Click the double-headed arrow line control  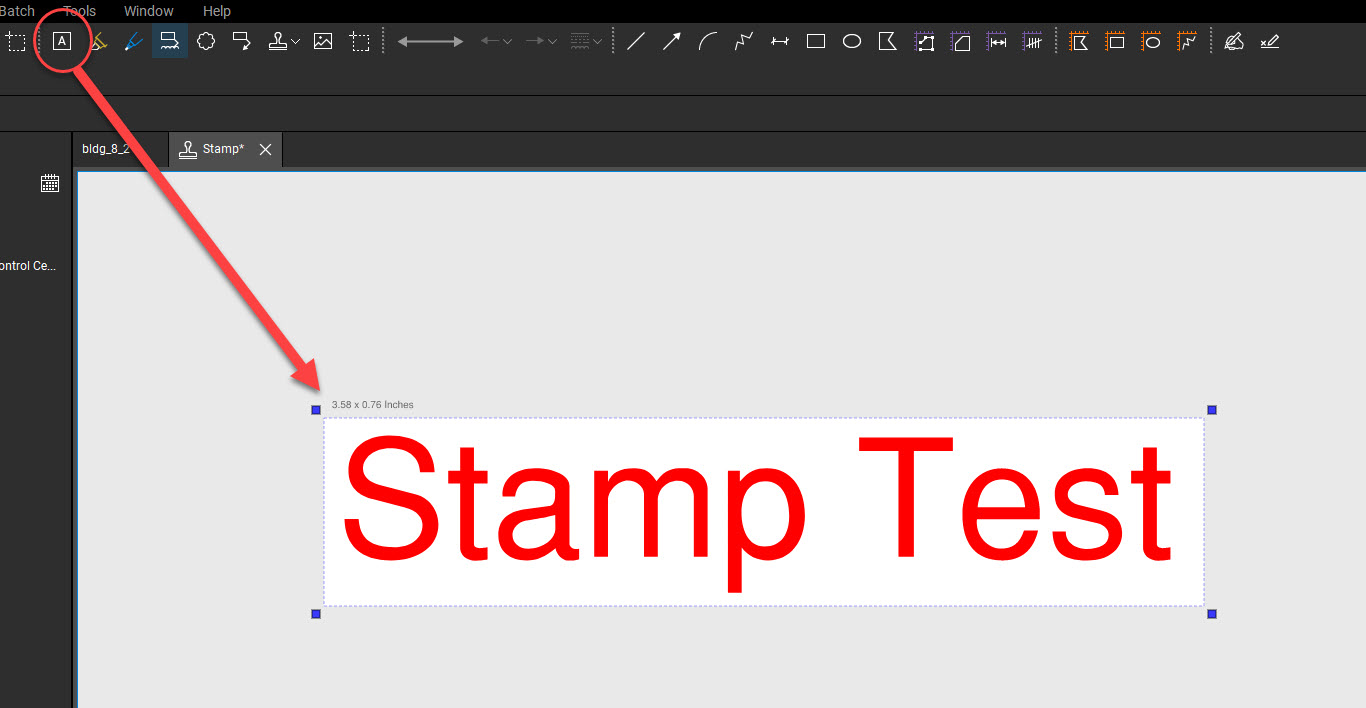[430, 41]
